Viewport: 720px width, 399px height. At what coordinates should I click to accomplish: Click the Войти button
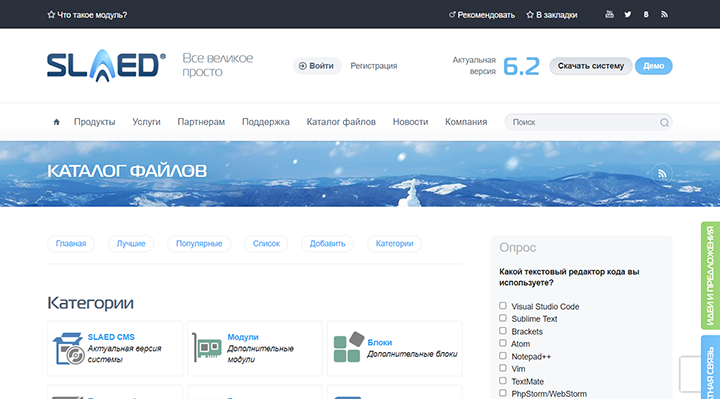point(317,66)
